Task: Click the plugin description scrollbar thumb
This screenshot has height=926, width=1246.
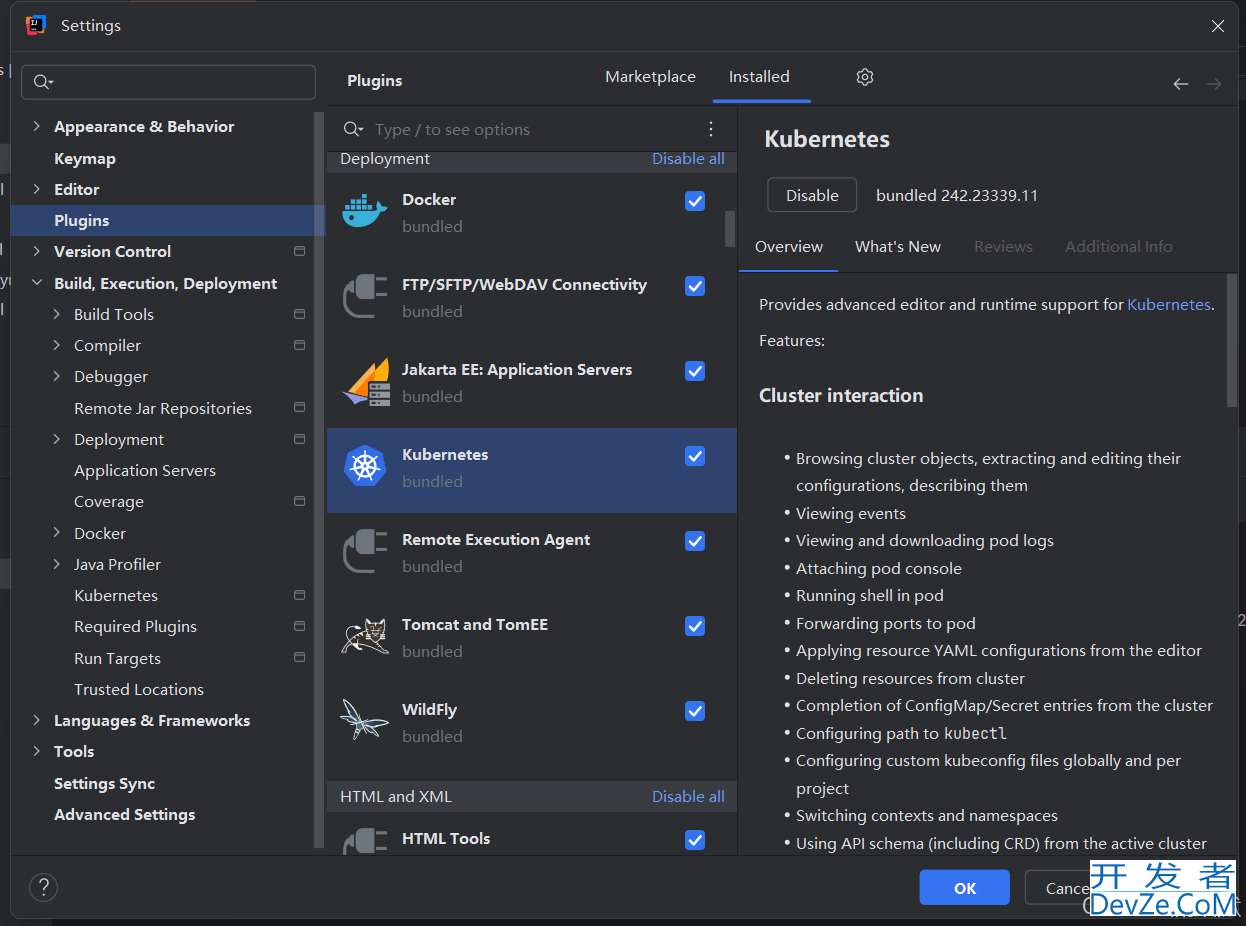Action: tap(1232, 340)
